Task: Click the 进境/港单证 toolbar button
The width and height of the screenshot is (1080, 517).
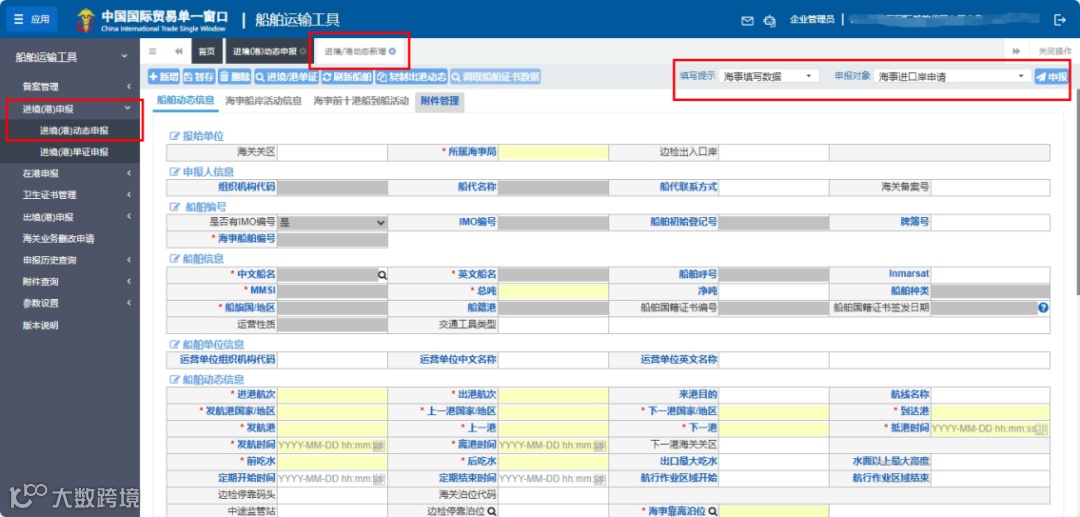Action: (x=287, y=76)
